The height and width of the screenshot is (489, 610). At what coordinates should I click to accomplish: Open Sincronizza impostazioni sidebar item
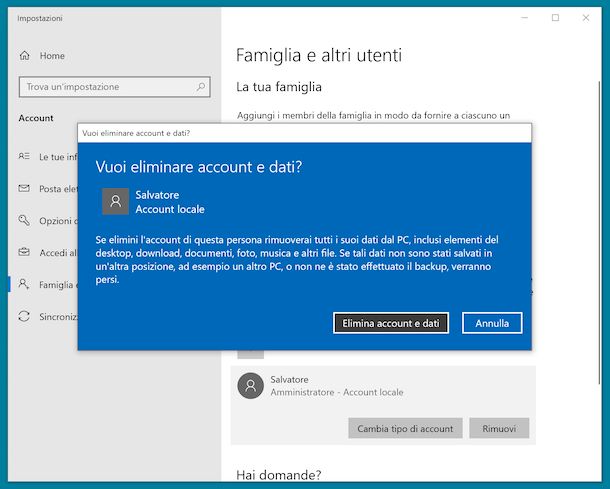click(x=48, y=316)
